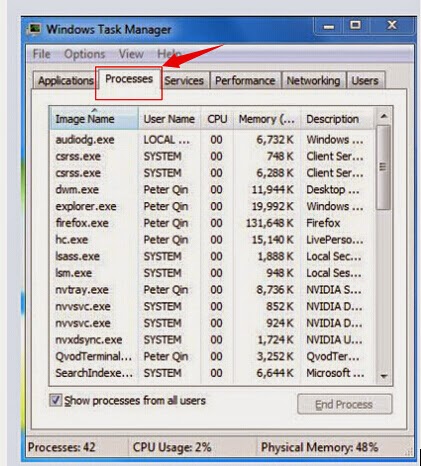
Task: Toggle Show processes from all users
Action: pos(55,400)
